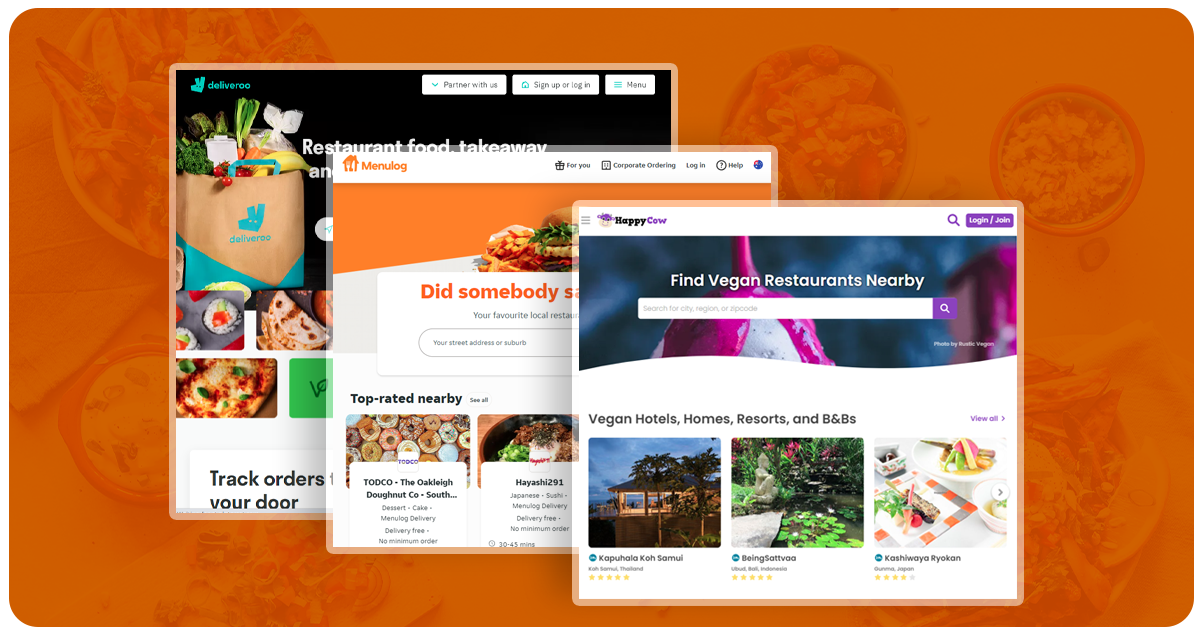Click the purple search button beside city field
This screenshot has height=634, width=1202.
(x=945, y=308)
